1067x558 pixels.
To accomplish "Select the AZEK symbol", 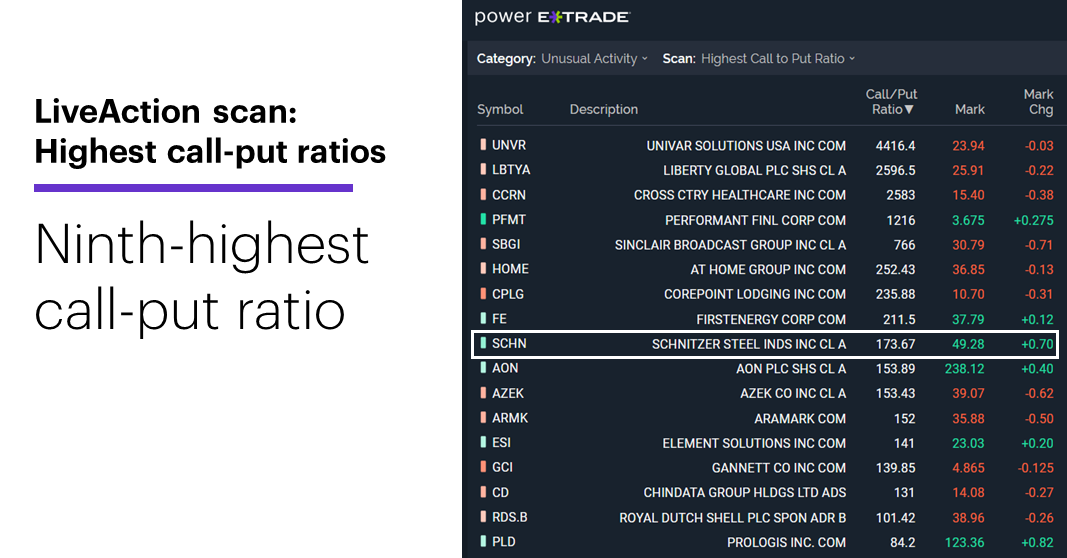I will click(x=508, y=393).
